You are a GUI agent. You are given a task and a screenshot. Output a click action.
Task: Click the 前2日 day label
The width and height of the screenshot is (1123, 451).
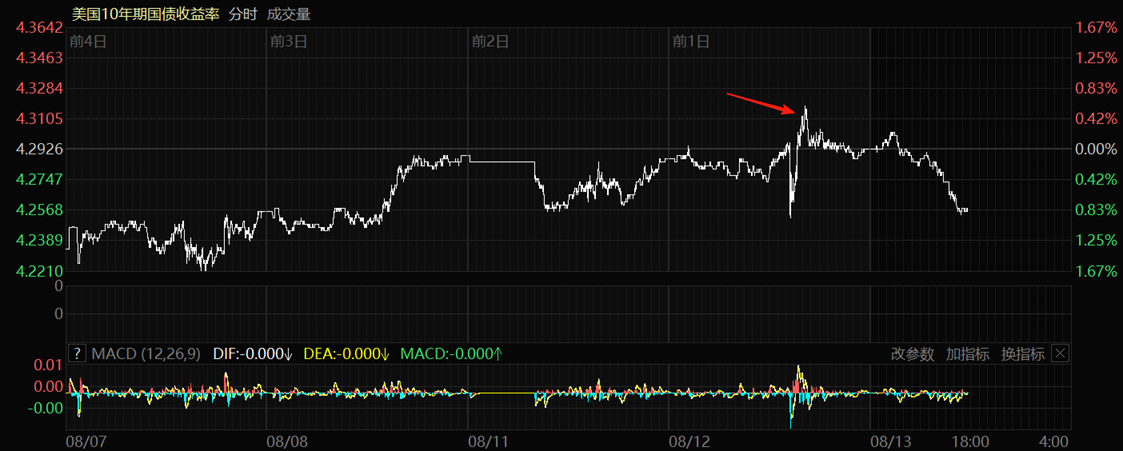tap(490, 42)
